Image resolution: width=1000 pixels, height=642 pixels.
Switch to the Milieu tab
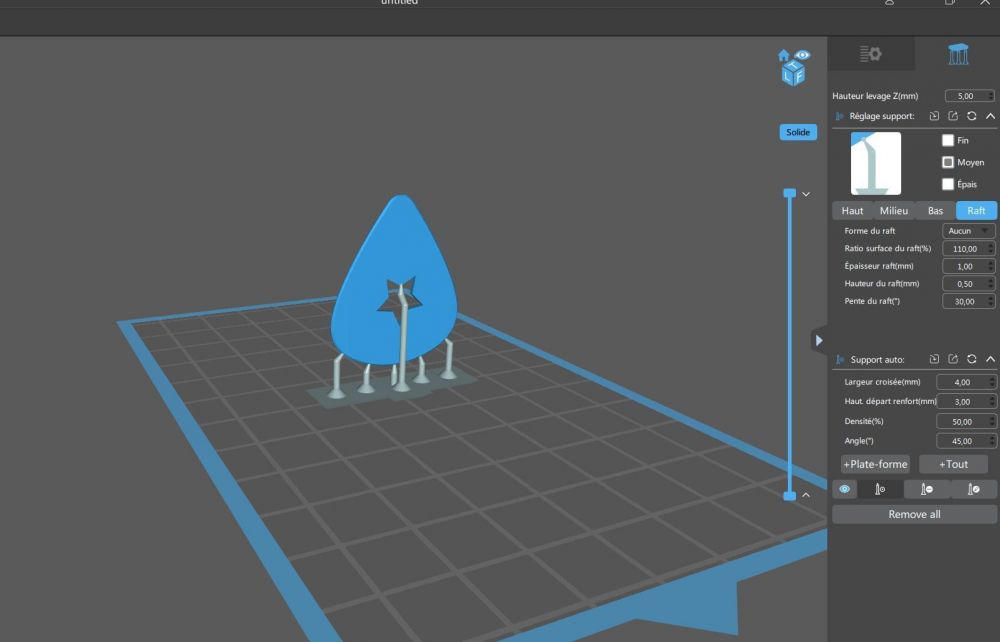point(893,210)
